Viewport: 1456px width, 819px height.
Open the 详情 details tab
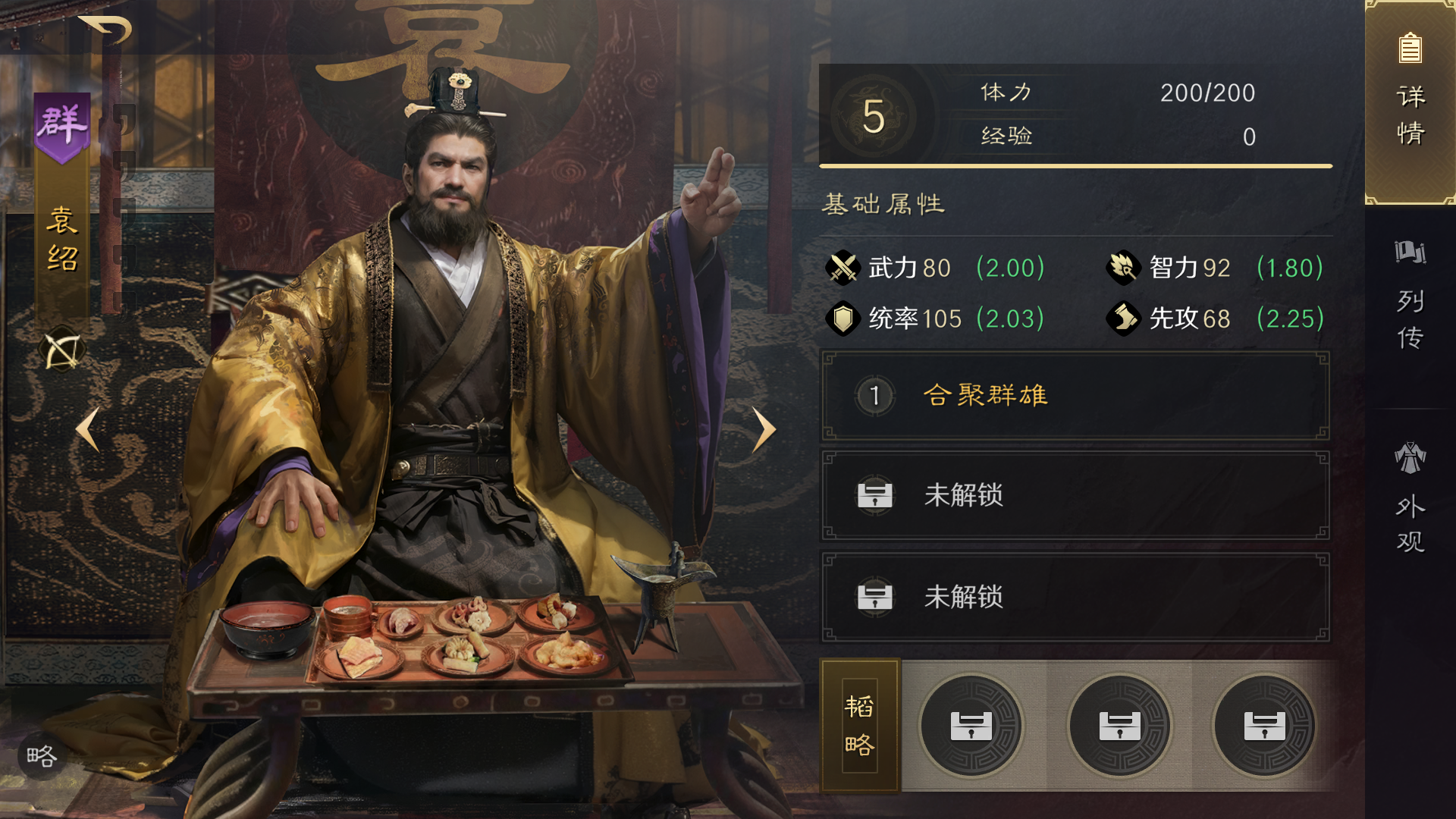coord(1410,102)
